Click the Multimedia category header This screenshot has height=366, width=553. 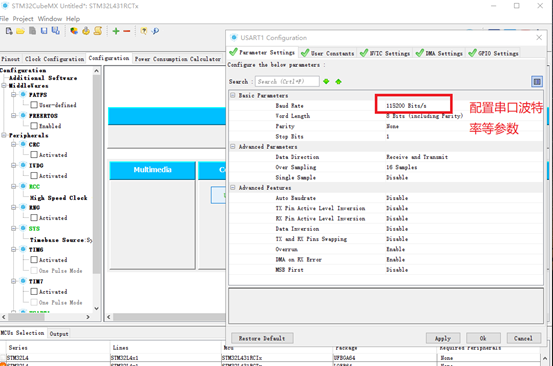pyautogui.click(x=152, y=170)
